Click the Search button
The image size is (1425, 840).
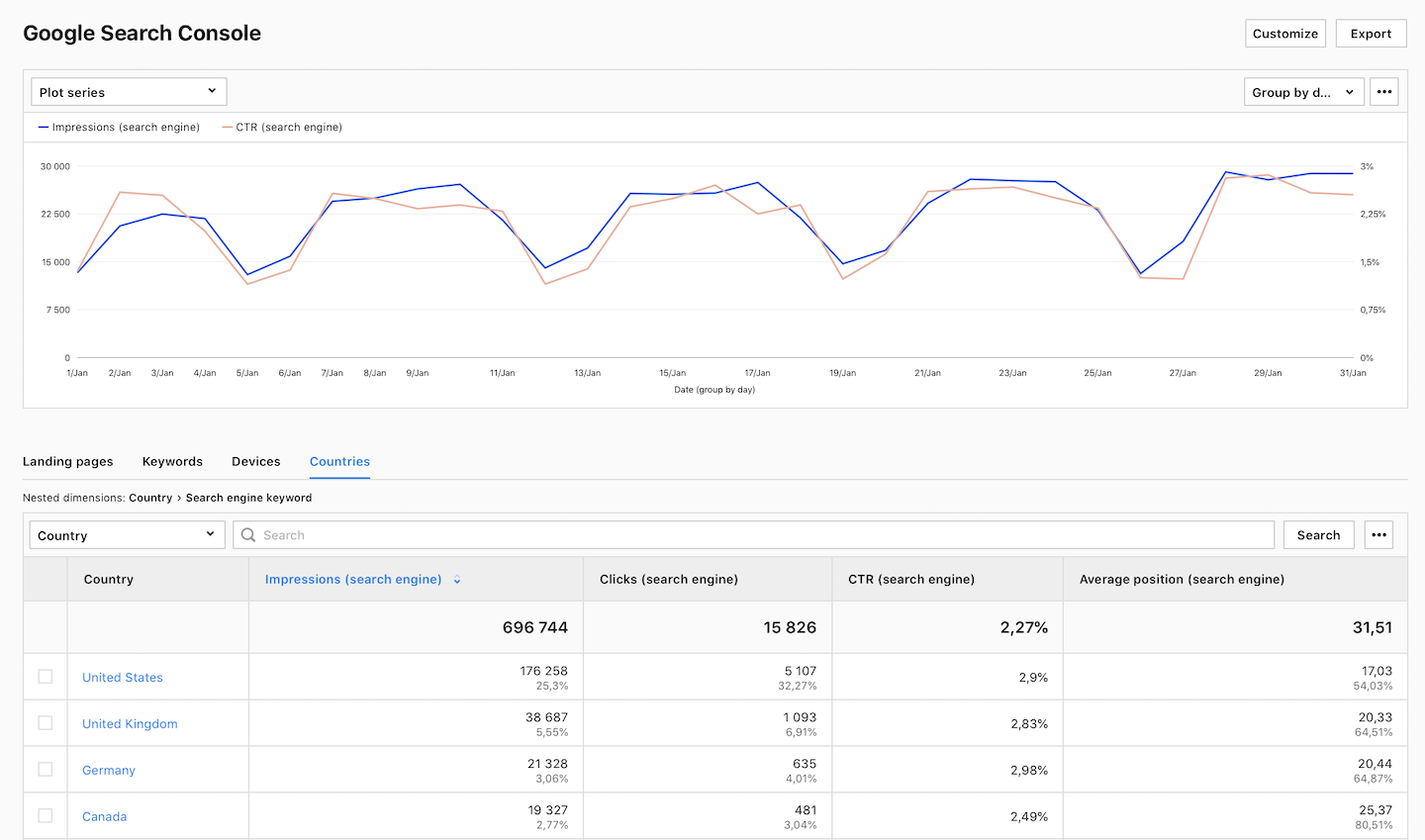point(1318,535)
